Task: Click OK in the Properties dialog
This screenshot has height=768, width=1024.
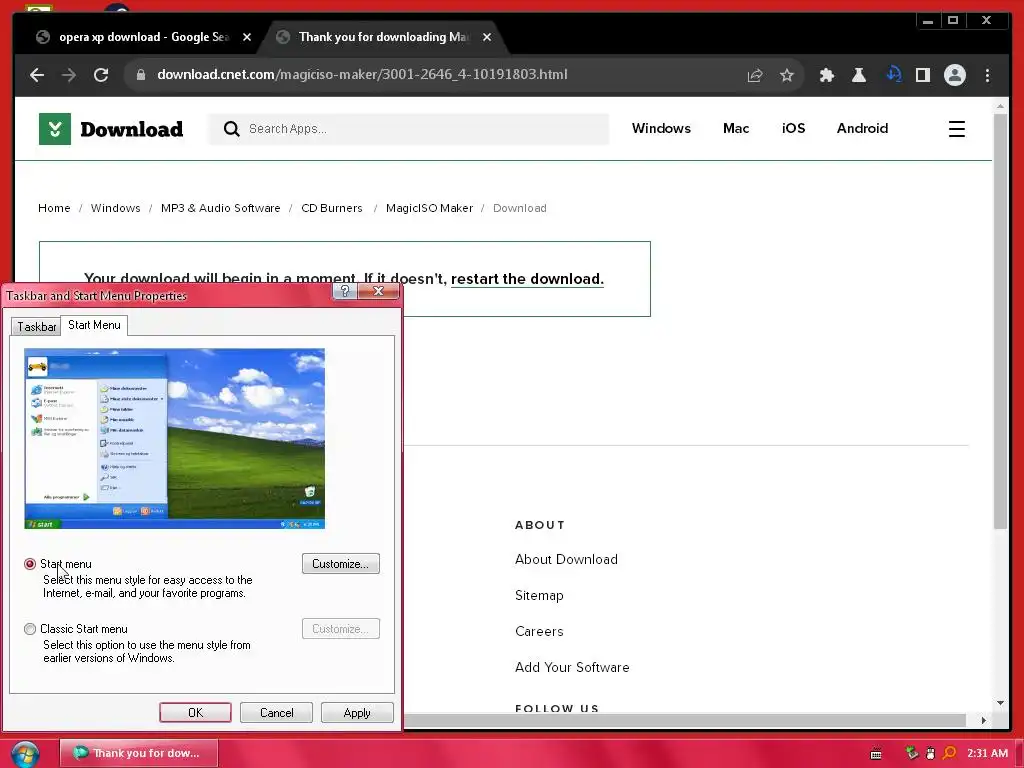Action: 195,712
